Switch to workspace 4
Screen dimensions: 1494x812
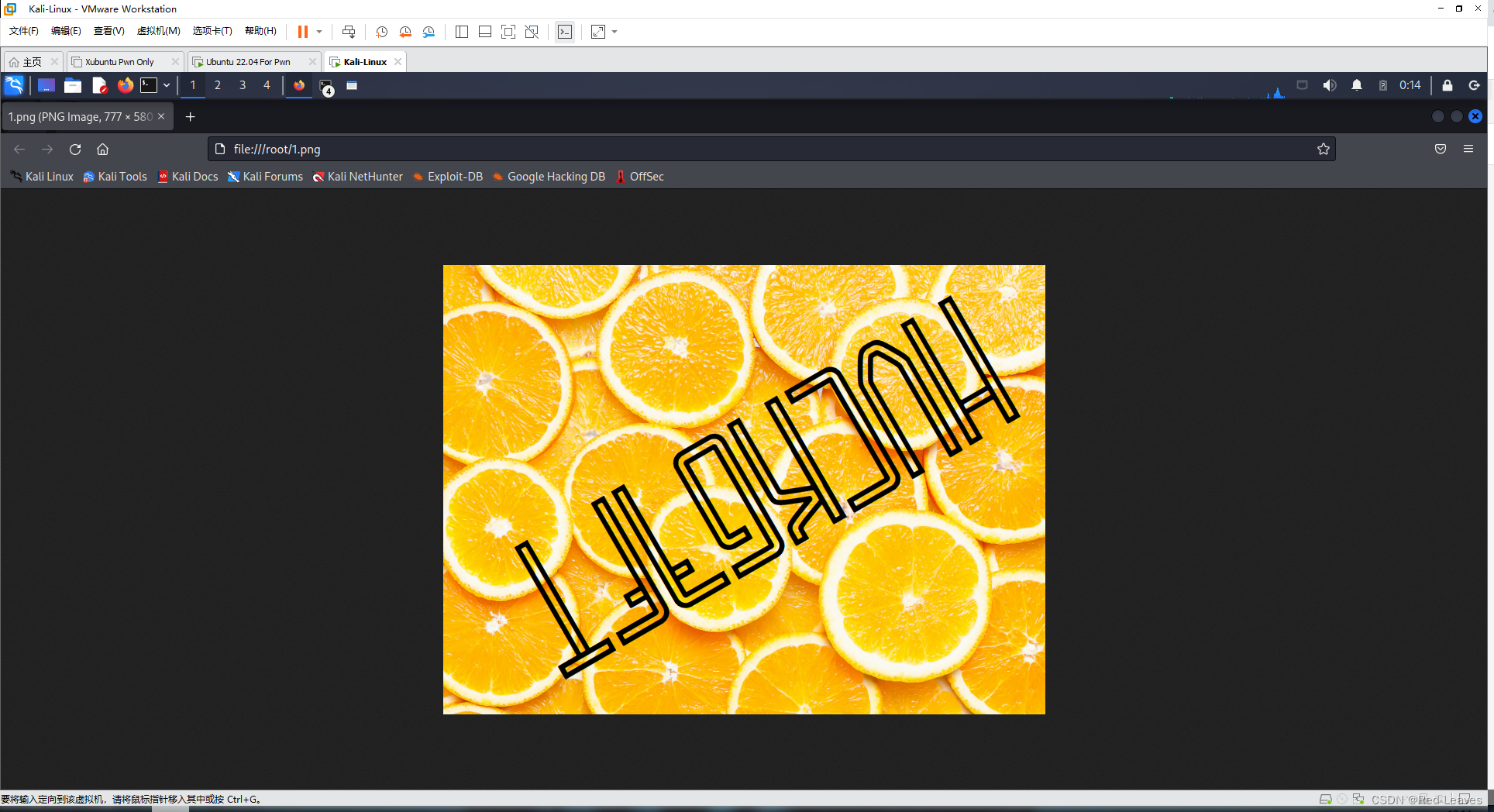[267, 85]
